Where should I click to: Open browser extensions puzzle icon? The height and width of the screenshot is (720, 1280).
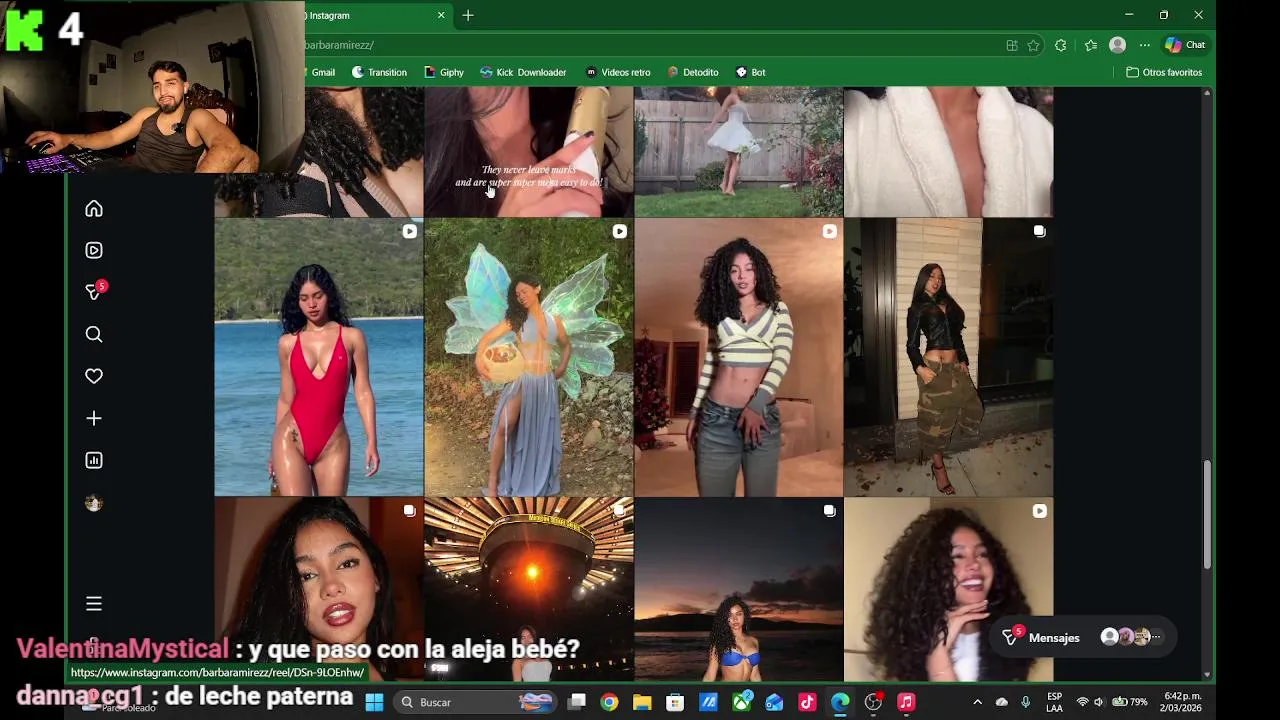[x=1061, y=45]
